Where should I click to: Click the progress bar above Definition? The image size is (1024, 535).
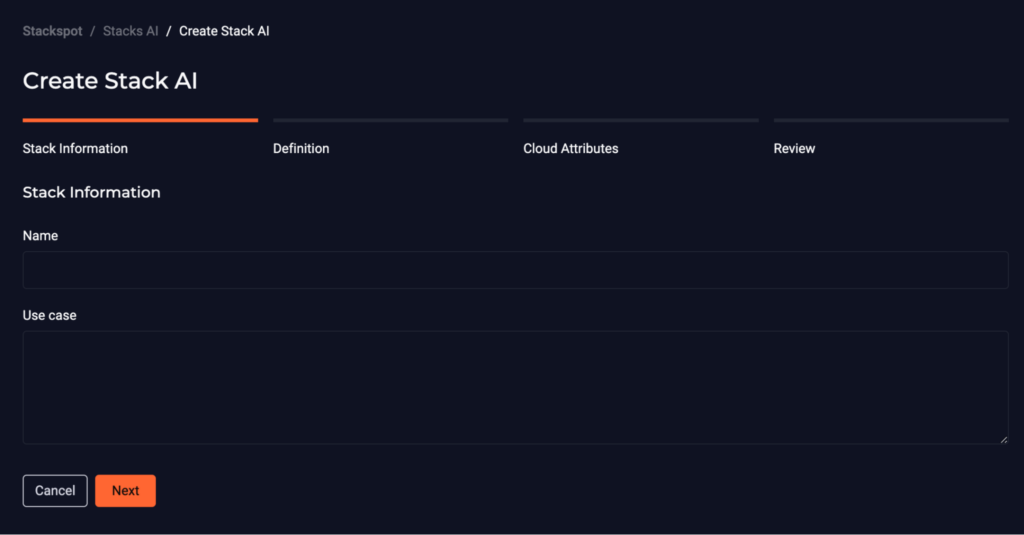tap(391, 120)
